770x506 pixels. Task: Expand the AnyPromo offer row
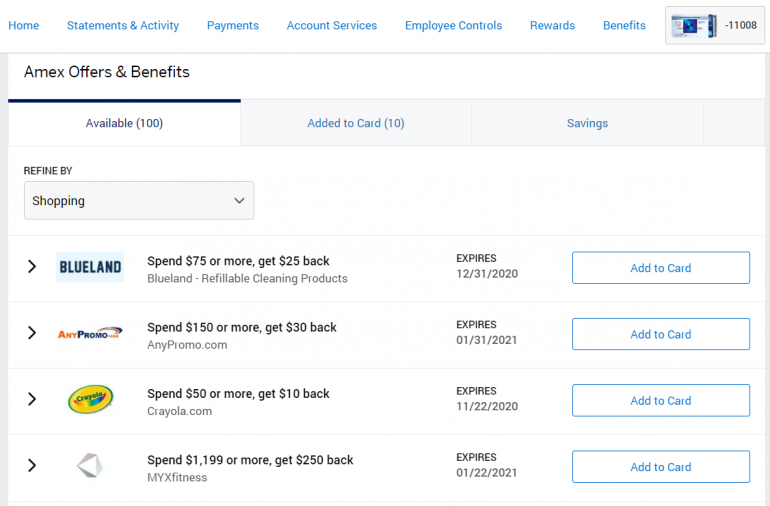32,333
